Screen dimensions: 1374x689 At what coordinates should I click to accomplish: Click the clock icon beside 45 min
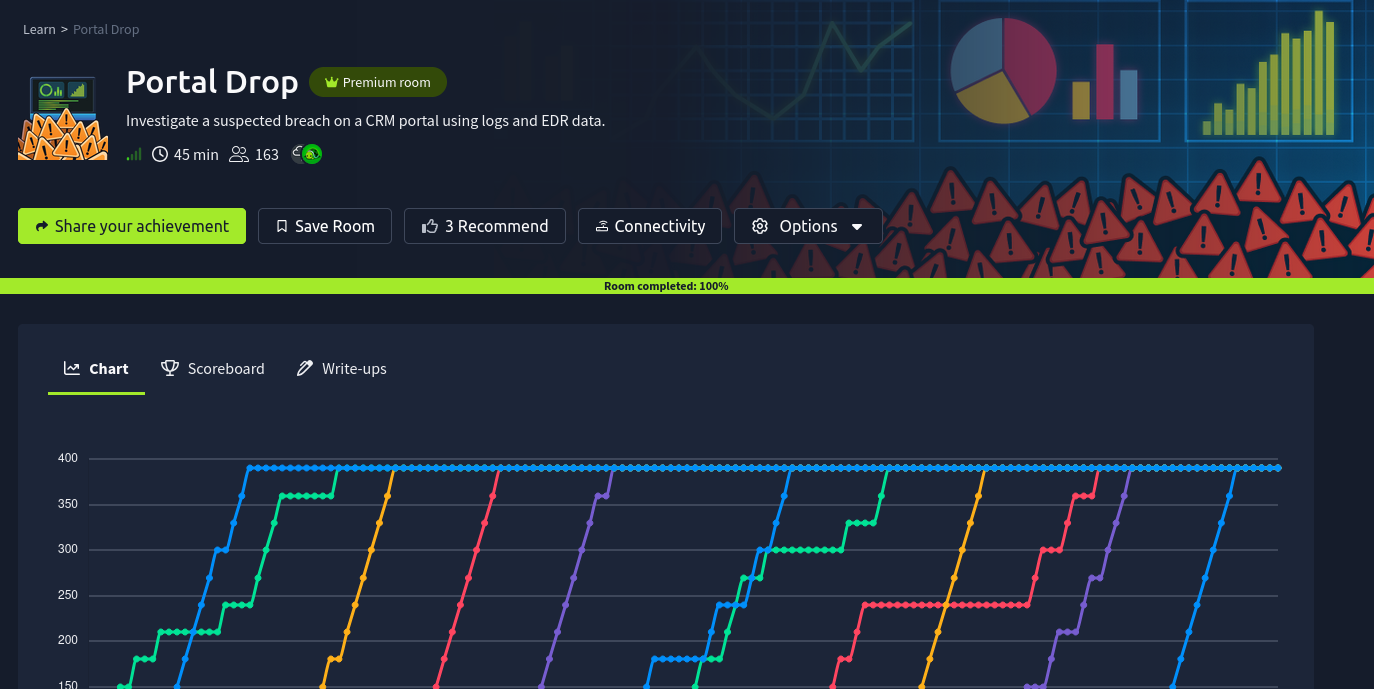160,154
